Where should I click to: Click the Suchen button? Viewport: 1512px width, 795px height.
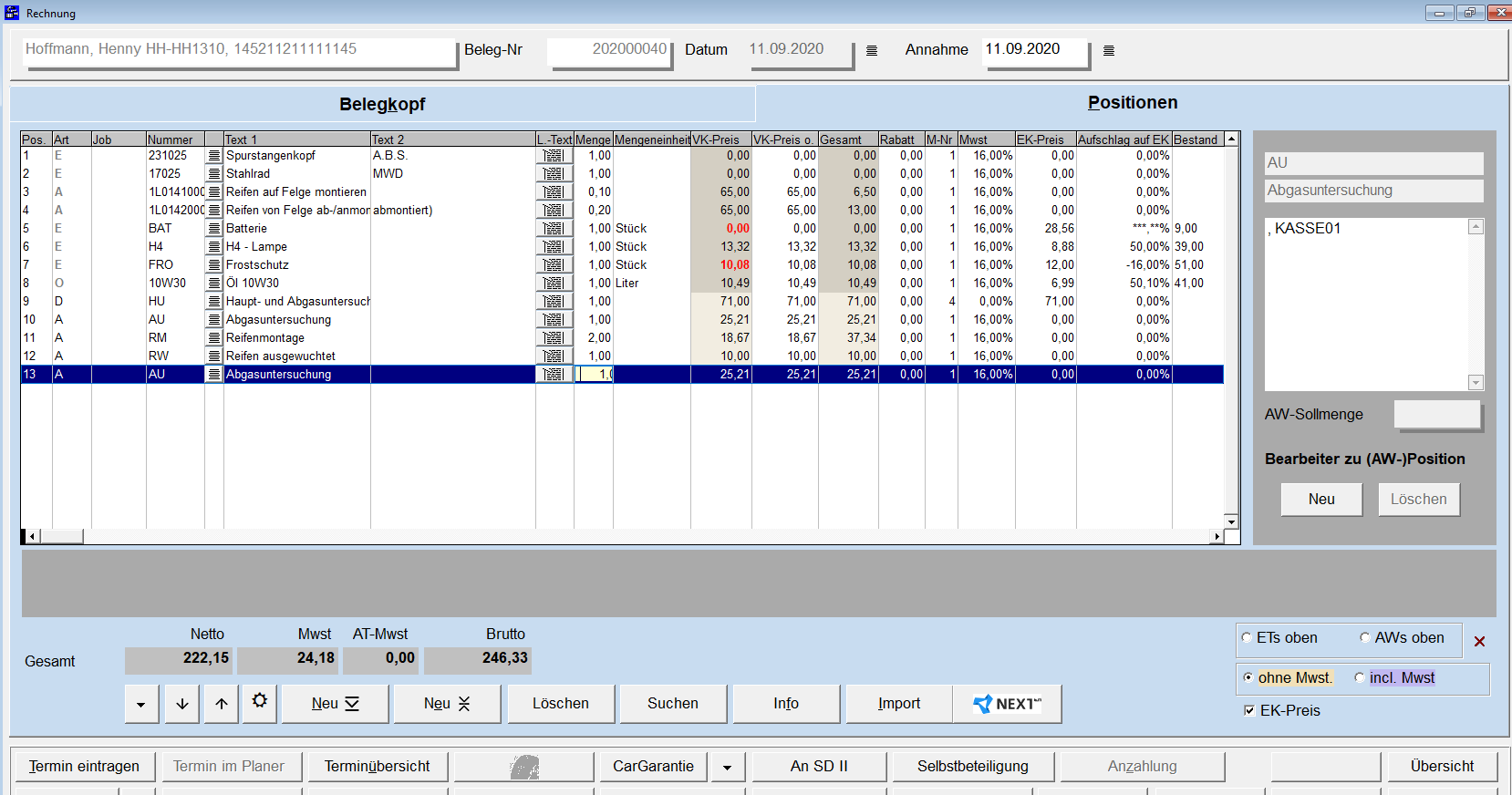click(673, 704)
